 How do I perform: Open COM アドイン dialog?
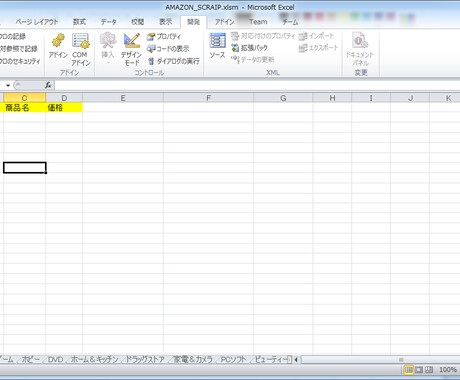81,49
